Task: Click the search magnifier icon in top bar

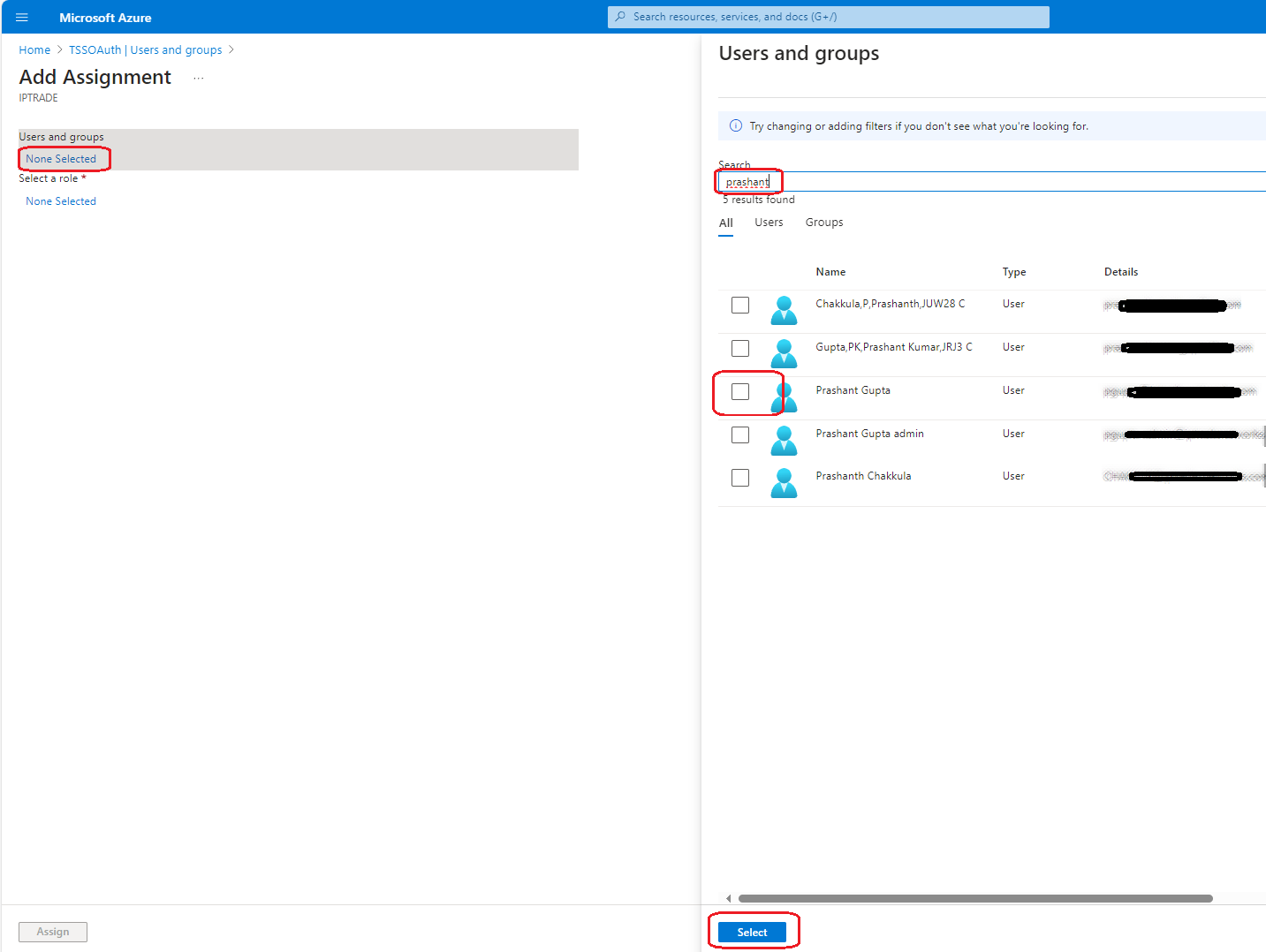Action: click(x=621, y=17)
